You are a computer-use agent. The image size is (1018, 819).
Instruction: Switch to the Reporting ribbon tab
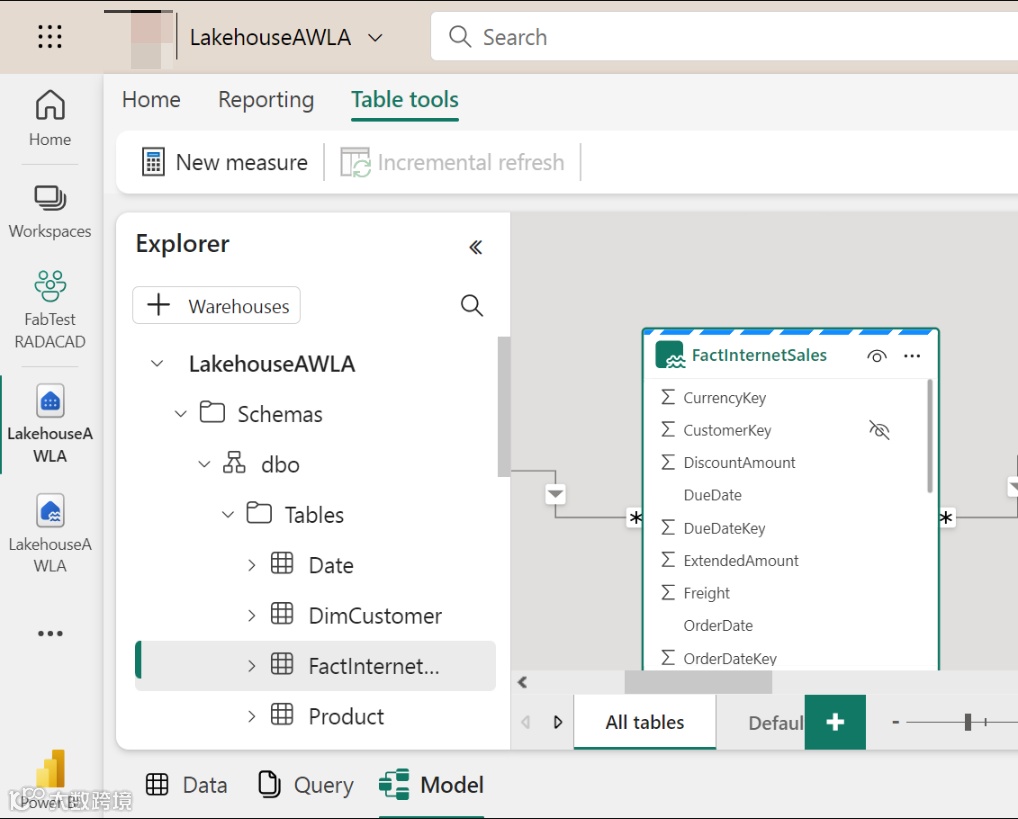[x=266, y=99]
